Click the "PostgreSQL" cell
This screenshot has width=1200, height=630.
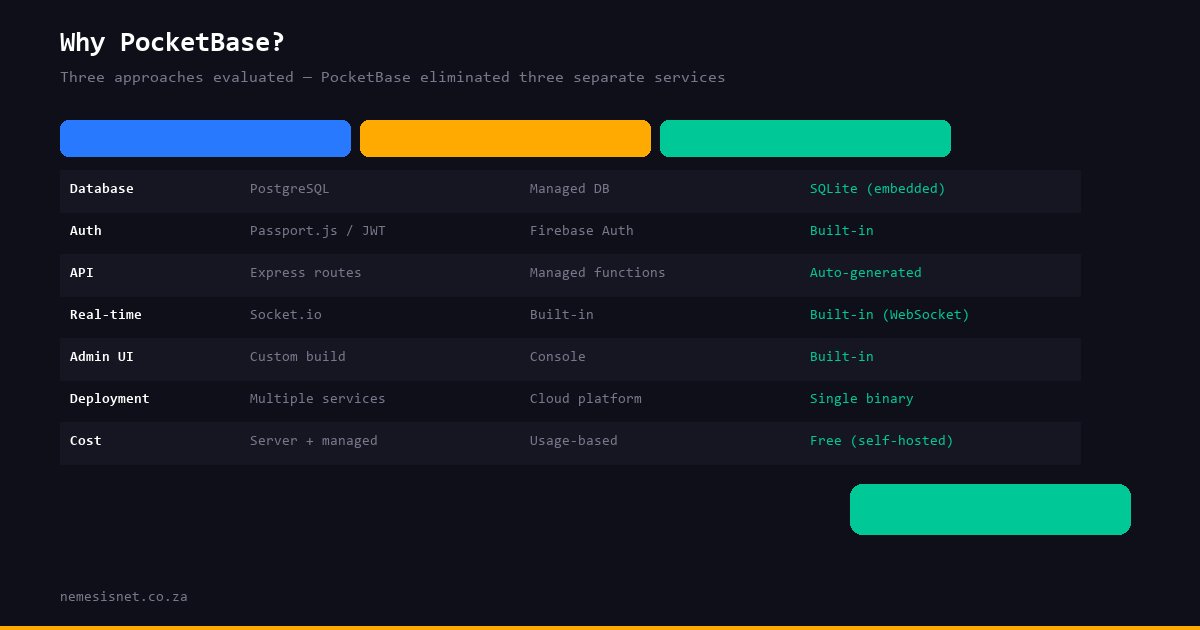coord(290,188)
